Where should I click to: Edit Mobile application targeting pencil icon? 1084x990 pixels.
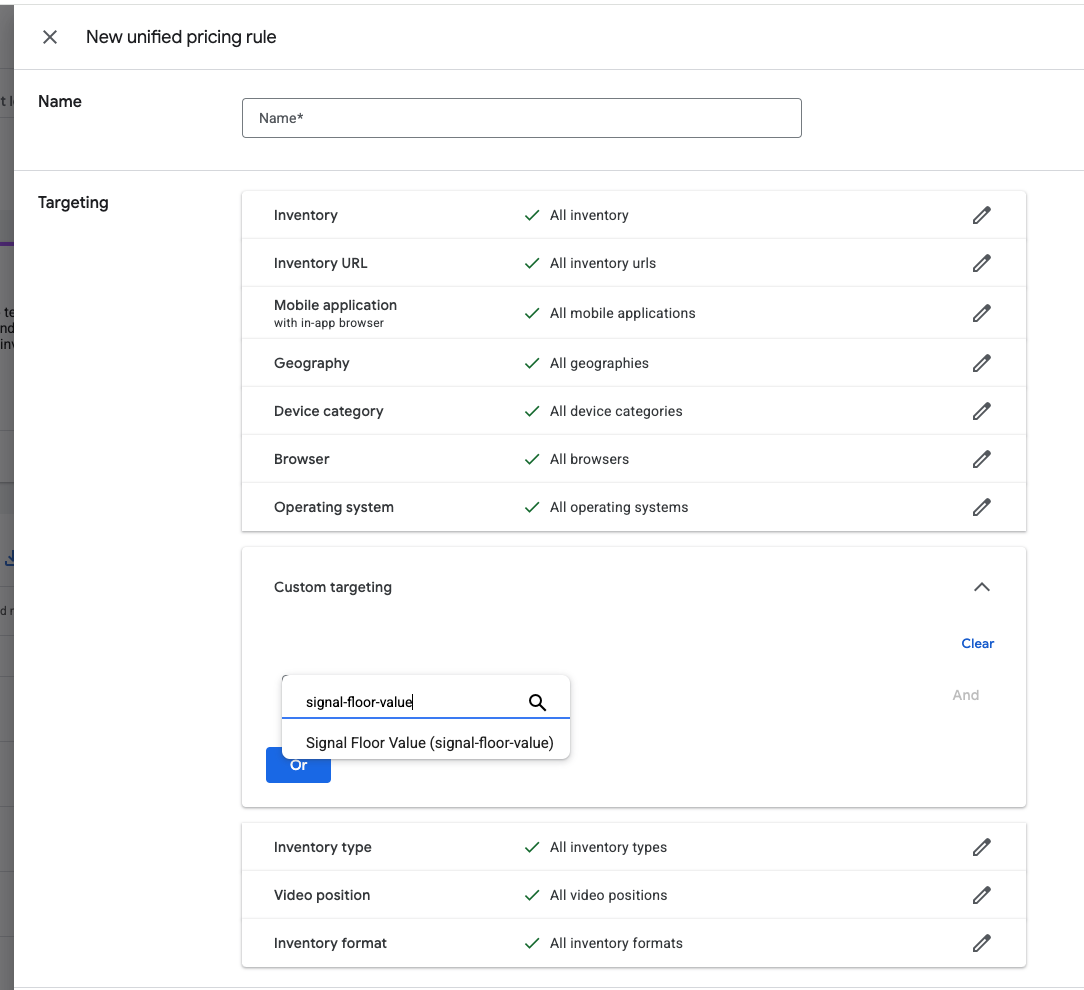pos(981,313)
